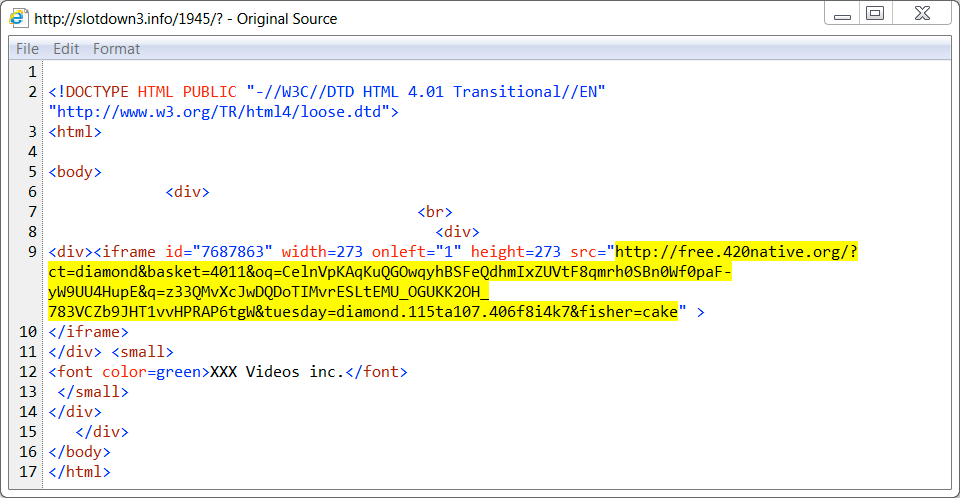Click the closing </div> tag on line 14
The width and height of the screenshot is (960, 498).
click(x=75, y=412)
